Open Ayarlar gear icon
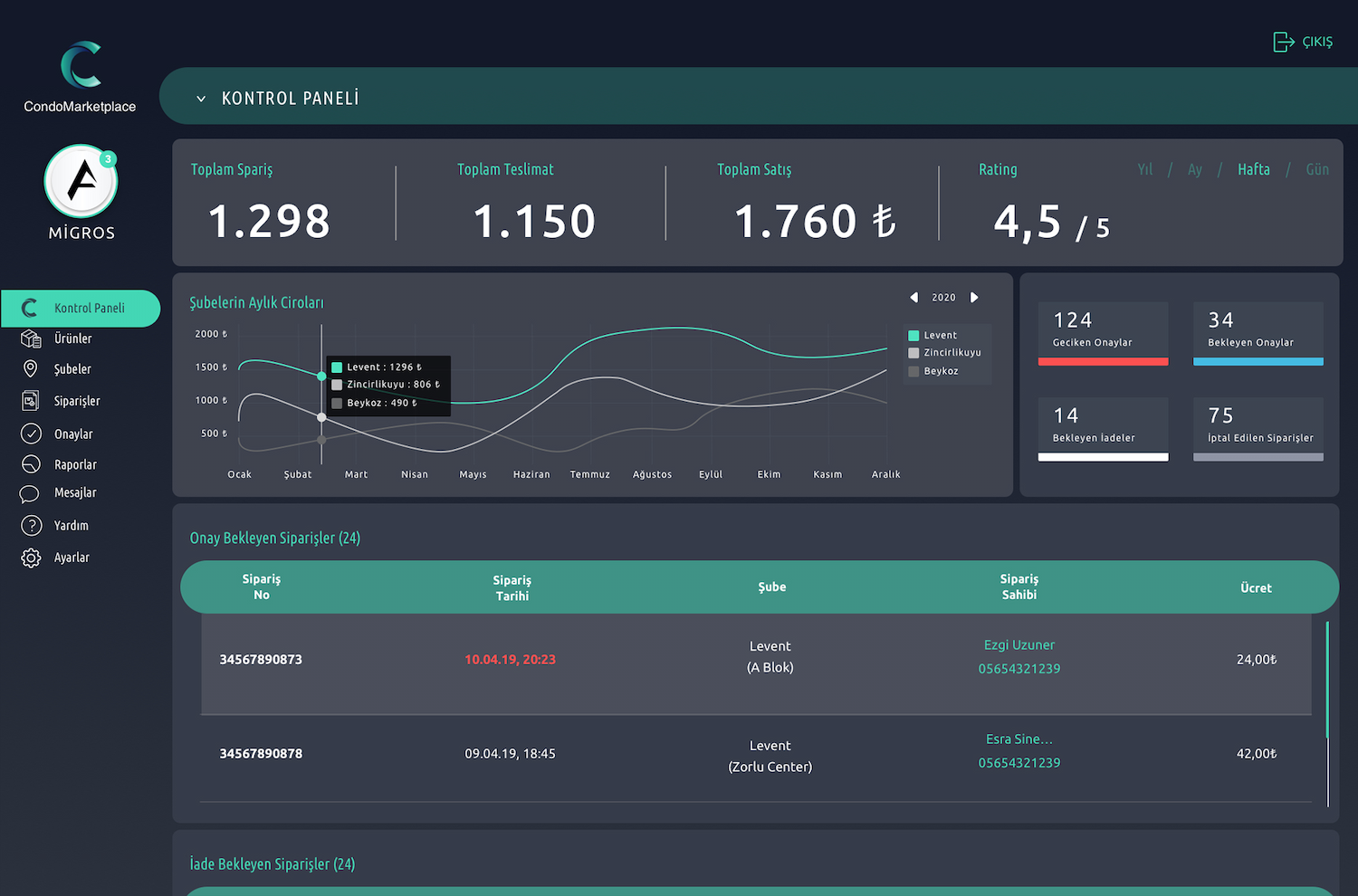This screenshot has height=896, width=1358. point(31,558)
